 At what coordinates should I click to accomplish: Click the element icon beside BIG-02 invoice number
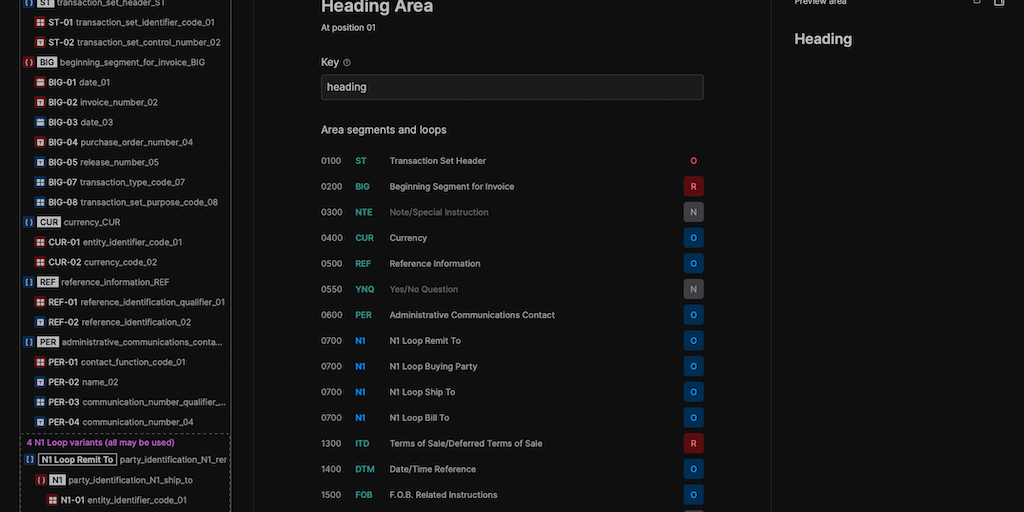click(x=40, y=102)
